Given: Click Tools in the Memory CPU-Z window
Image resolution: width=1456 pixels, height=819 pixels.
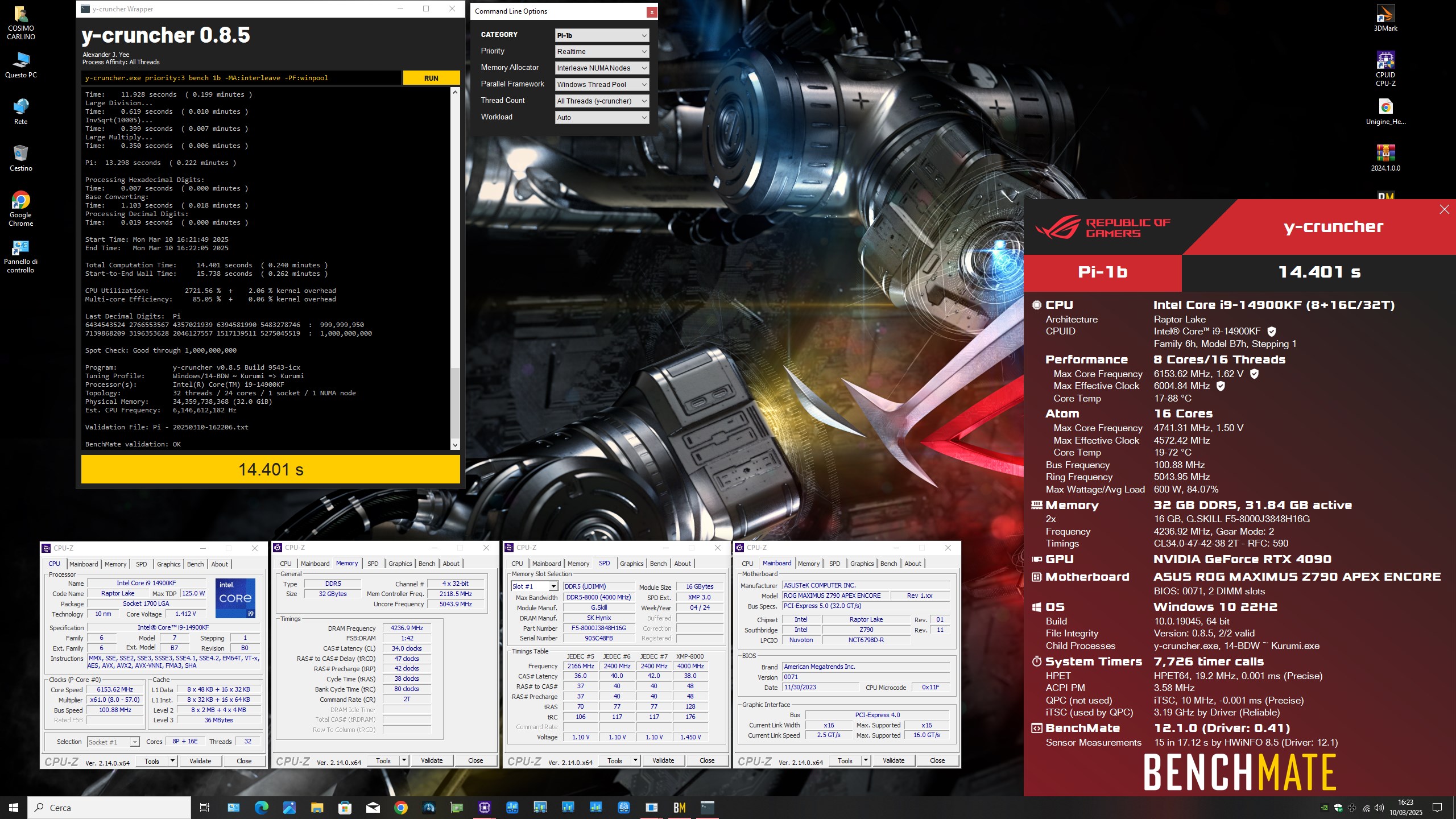Looking at the screenshot, I should 383,760.
